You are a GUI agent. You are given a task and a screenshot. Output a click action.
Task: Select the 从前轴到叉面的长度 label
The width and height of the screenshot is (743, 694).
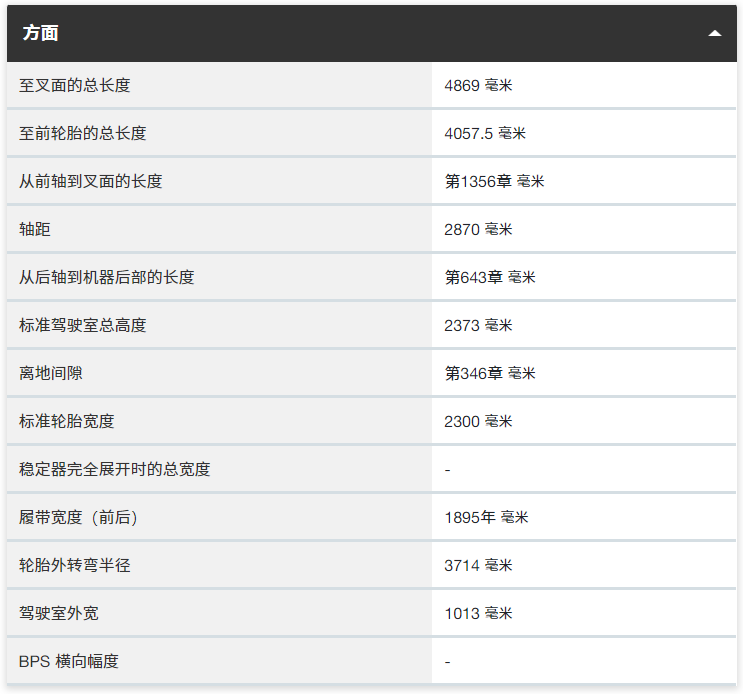pyautogui.click(x=91, y=182)
